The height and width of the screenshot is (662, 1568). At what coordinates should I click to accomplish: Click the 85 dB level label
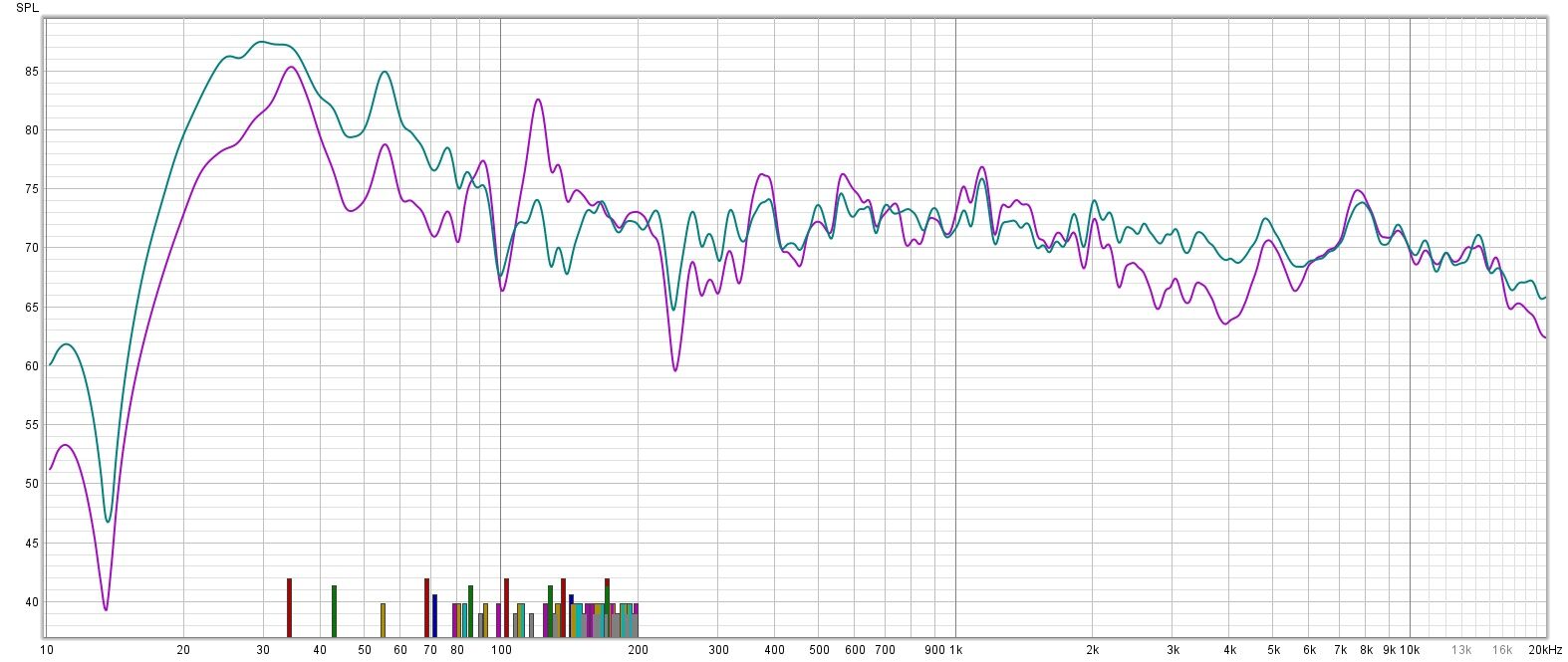point(32,72)
